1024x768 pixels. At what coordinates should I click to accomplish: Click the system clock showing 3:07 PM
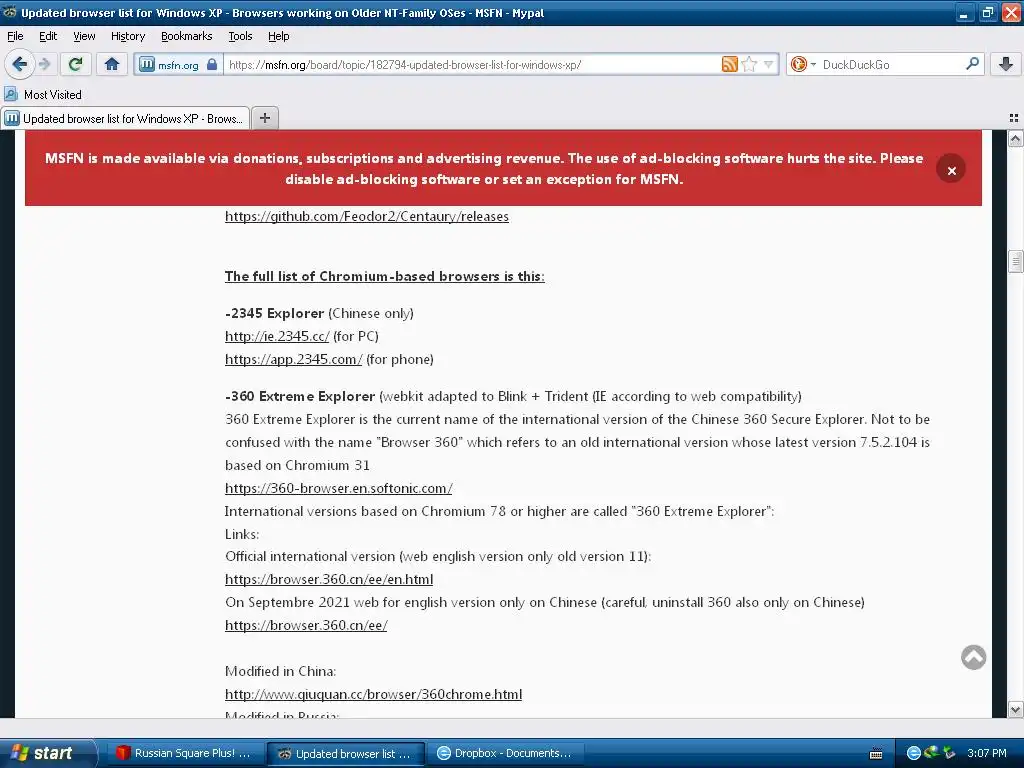coord(987,753)
